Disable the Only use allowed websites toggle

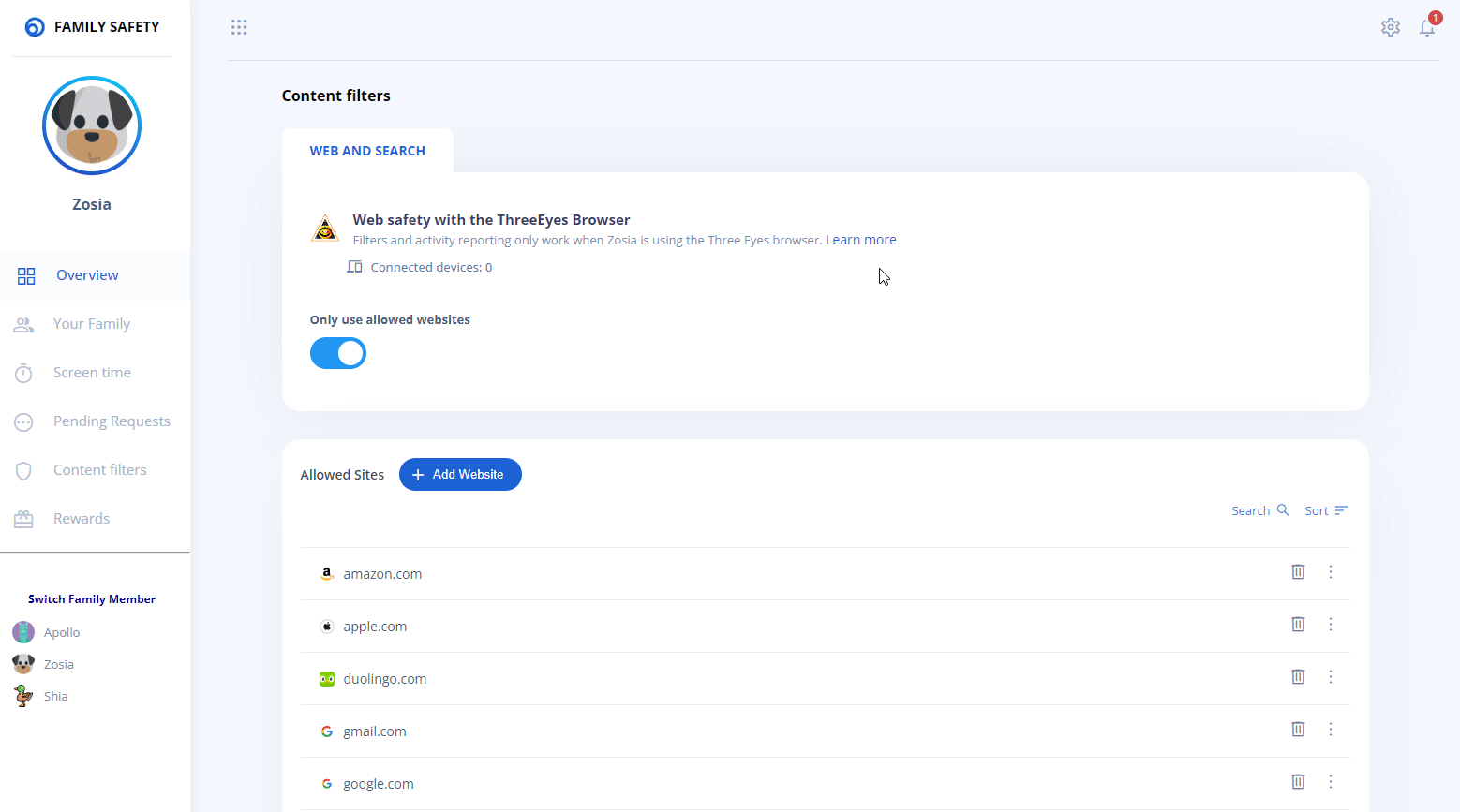pyautogui.click(x=338, y=353)
